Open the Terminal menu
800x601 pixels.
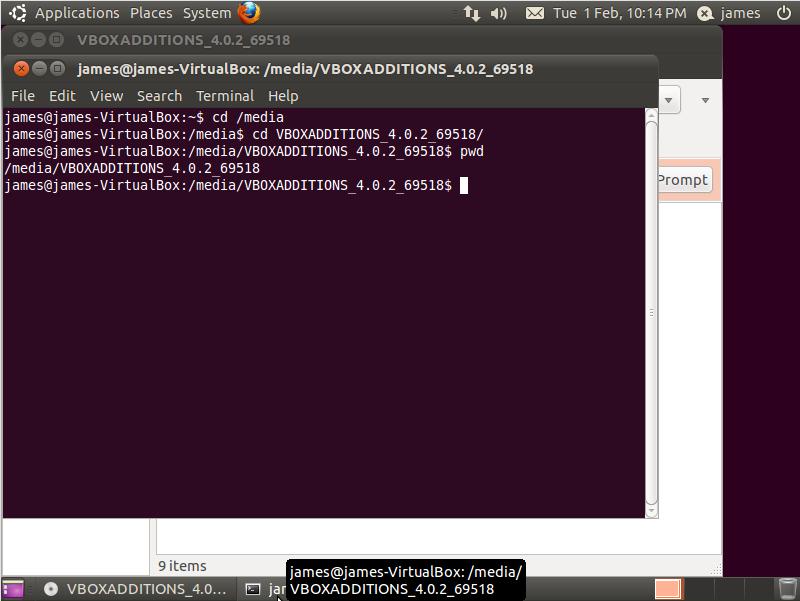pyautogui.click(x=224, y=96)
